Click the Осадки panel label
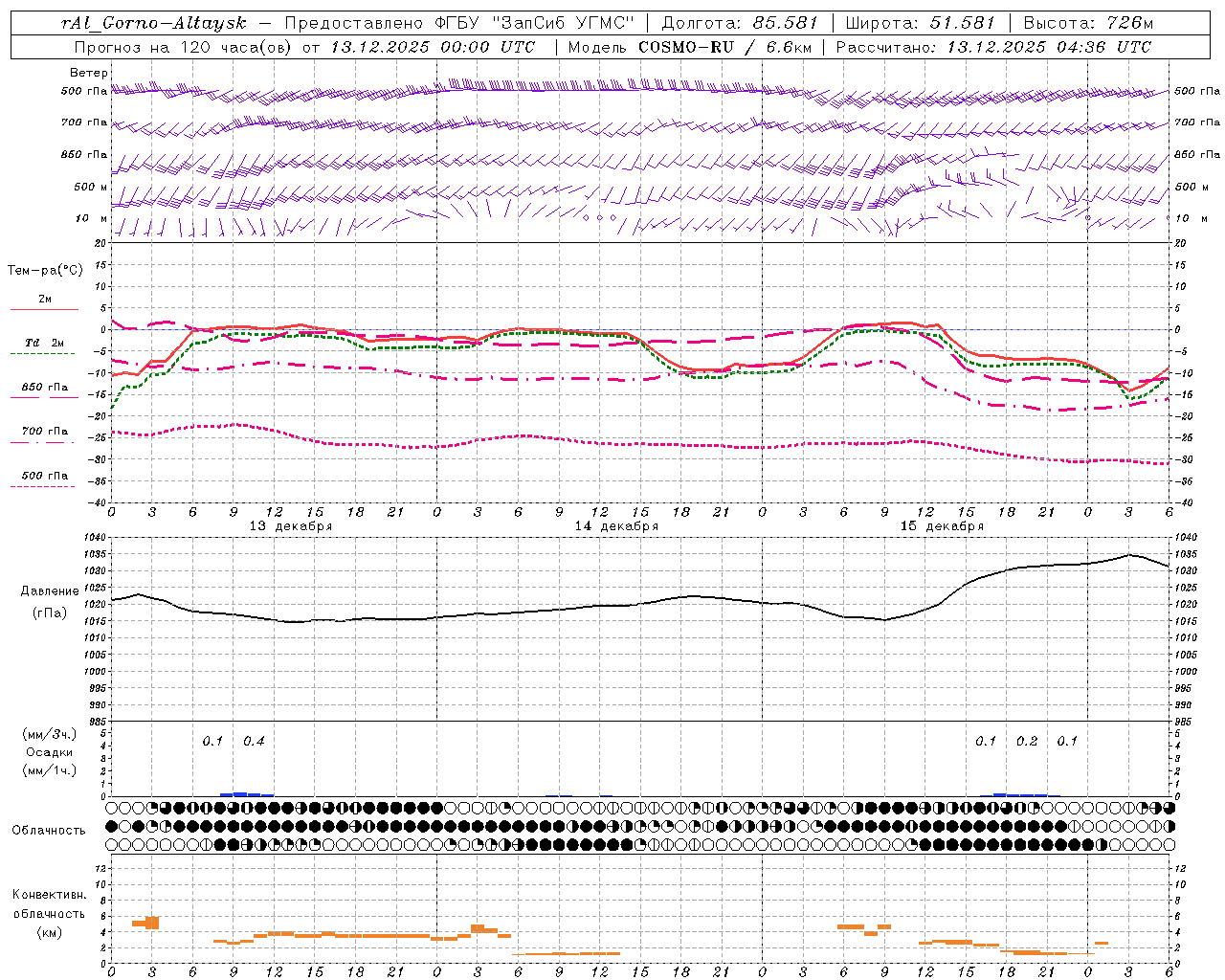This screenshot has height=980, width=1225. 50,752
